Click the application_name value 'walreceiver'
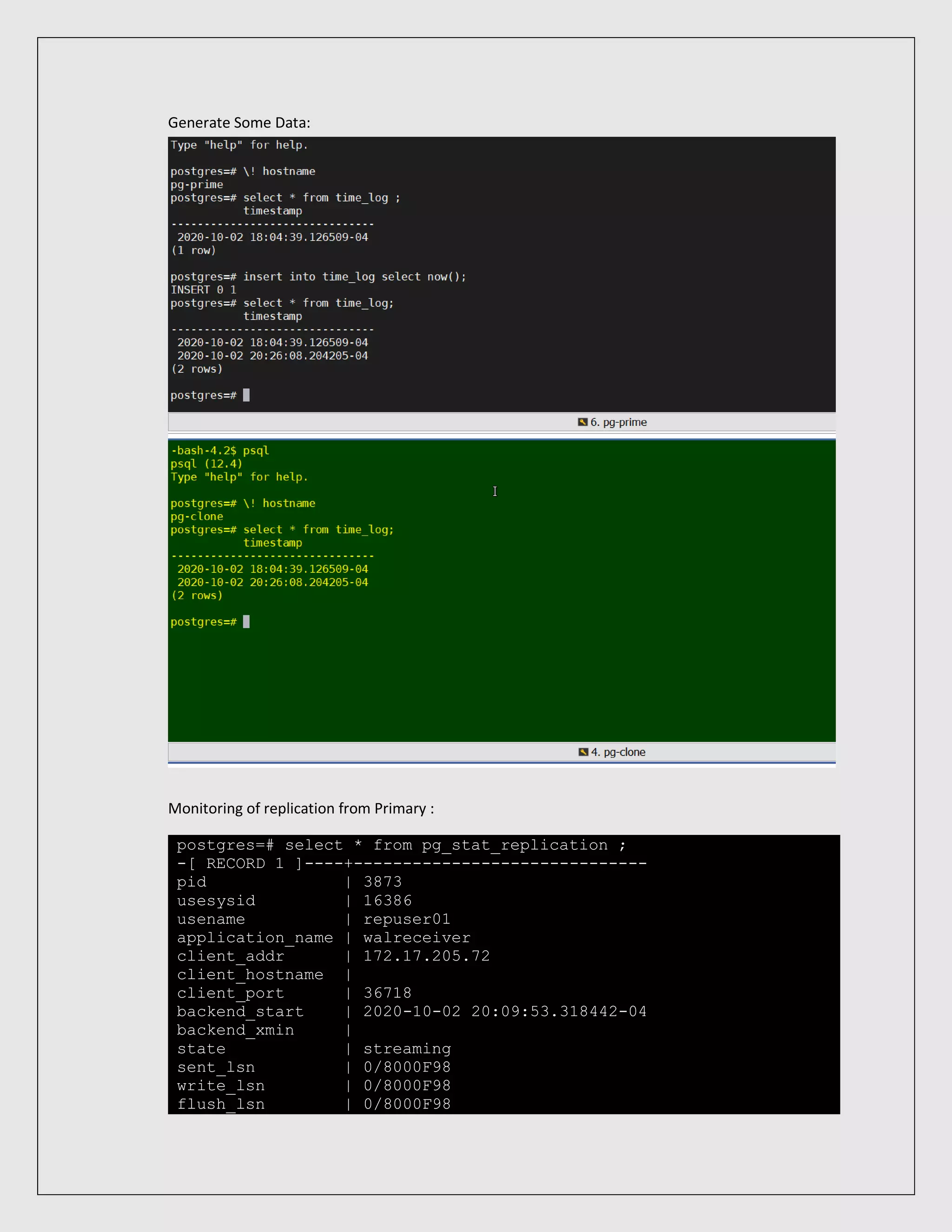The width and height of the screenshot is (952, 1232). click(417, 938)
